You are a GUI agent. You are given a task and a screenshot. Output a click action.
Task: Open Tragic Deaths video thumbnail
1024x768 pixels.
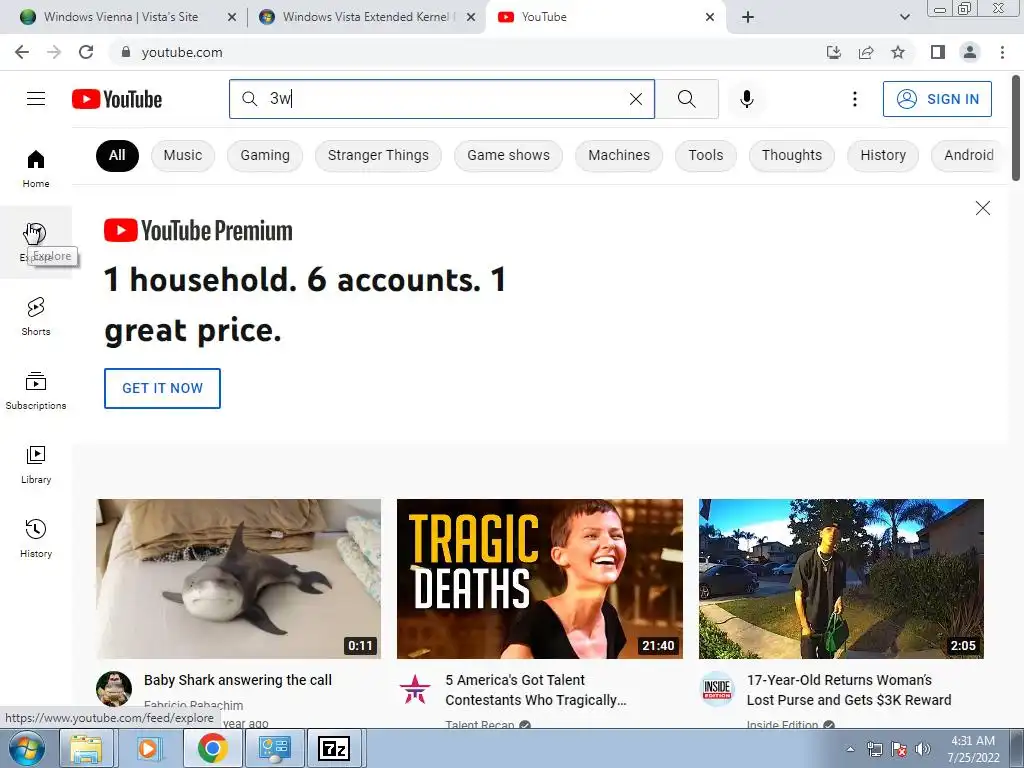point(539,579)
